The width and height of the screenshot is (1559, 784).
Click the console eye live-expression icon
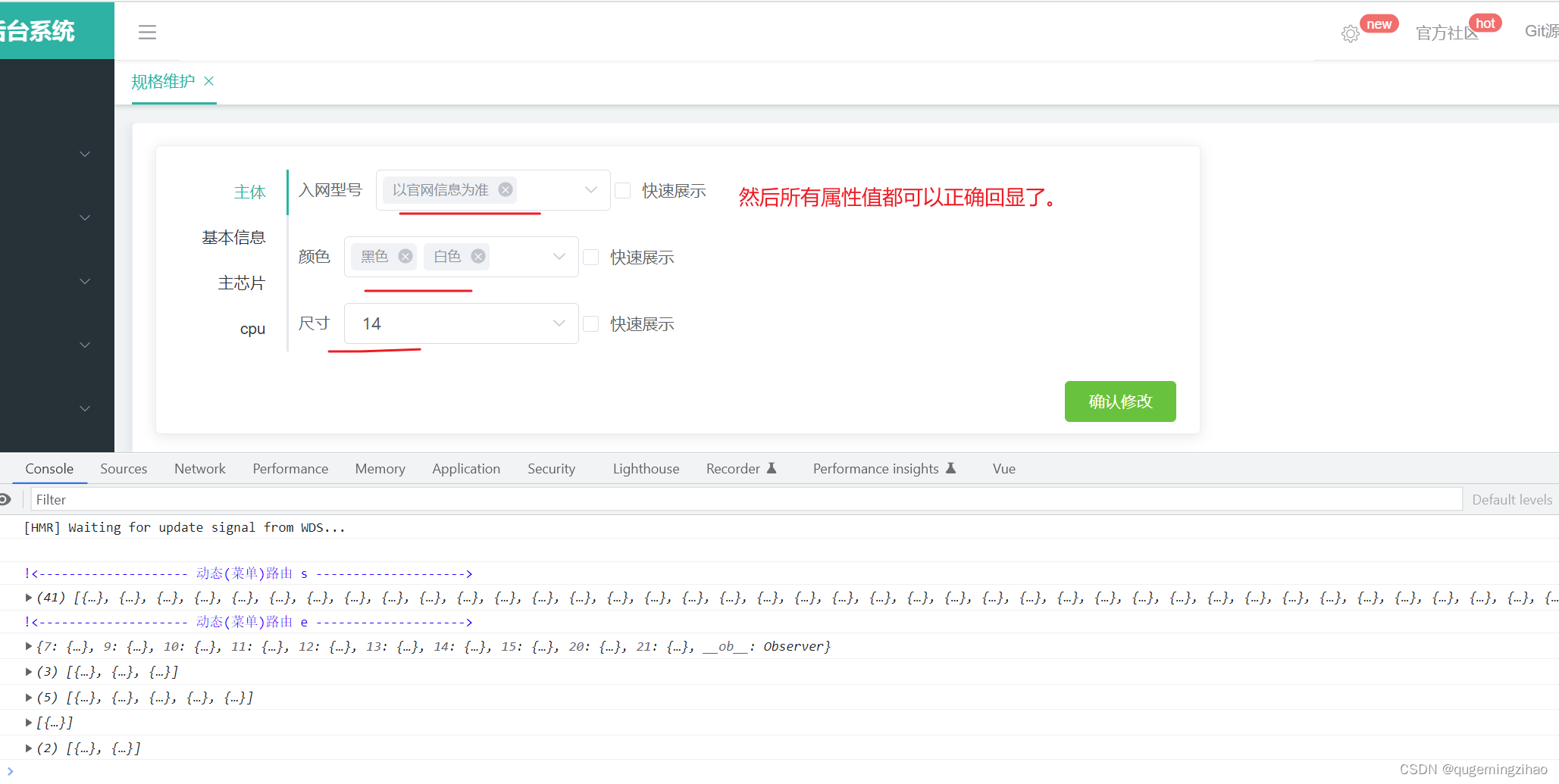point(5,499)
